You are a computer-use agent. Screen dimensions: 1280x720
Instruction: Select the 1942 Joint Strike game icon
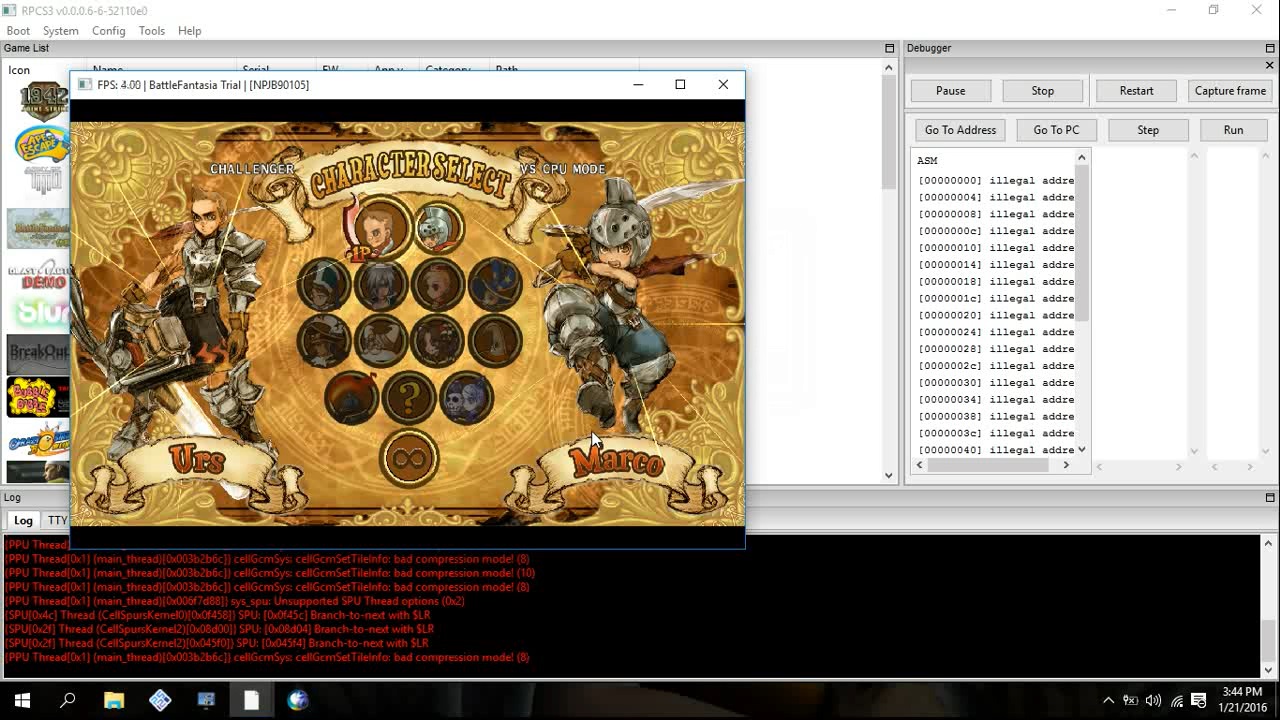(x=42, y=102)
